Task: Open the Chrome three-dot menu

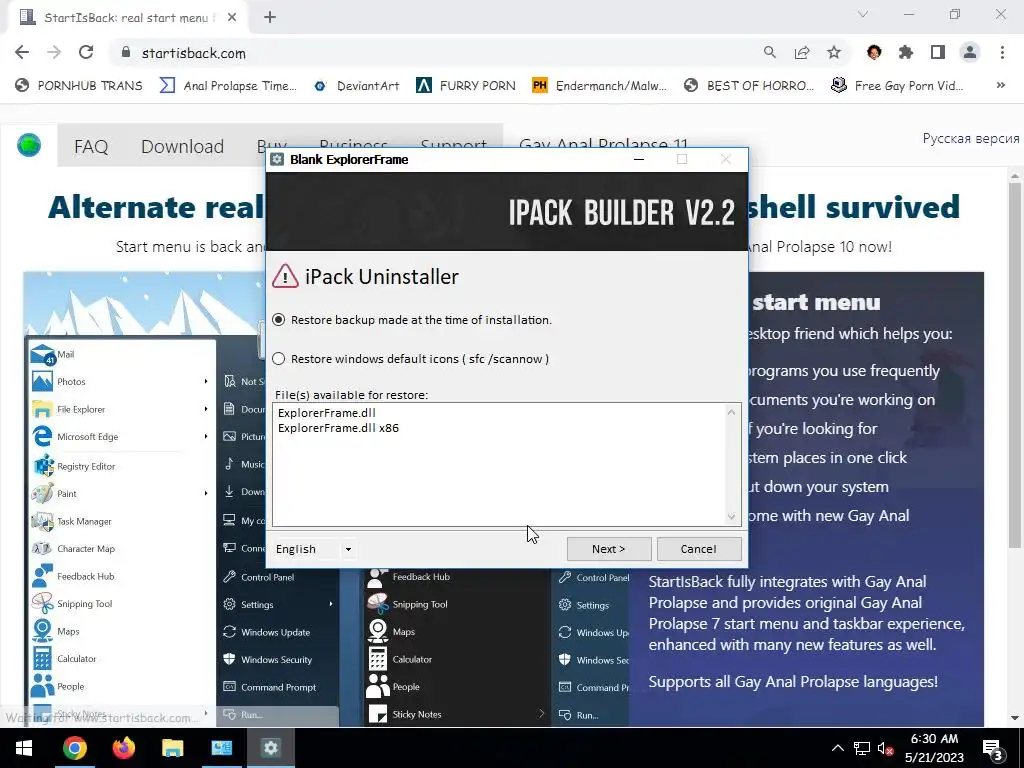Action: (x=1002, y=53)
